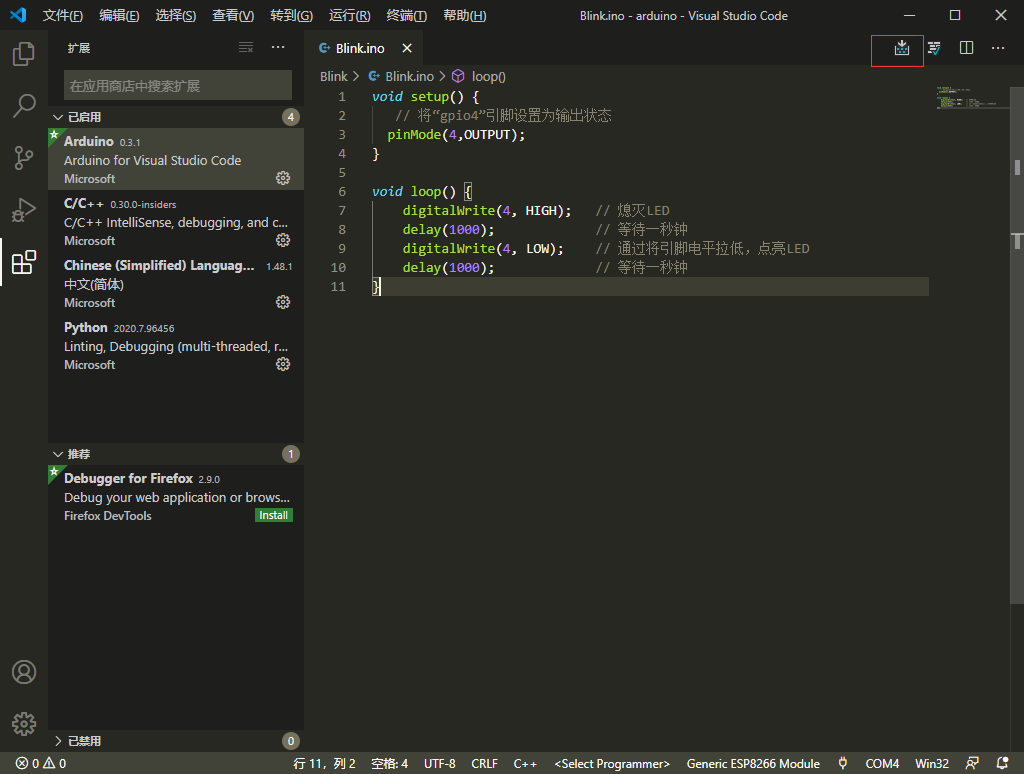Change indentation 空格: 4 setting
The width and height of the screenshot is (1024, 774).
[x=389, y=763]
